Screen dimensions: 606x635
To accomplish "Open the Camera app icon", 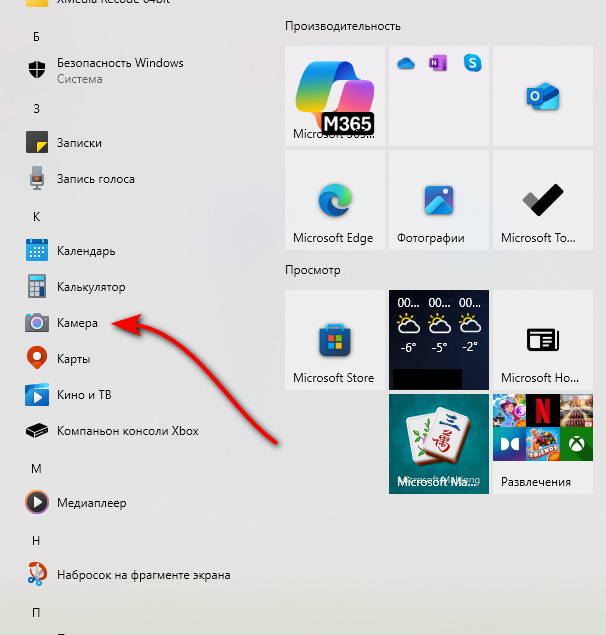I will (x=37, y=323).
